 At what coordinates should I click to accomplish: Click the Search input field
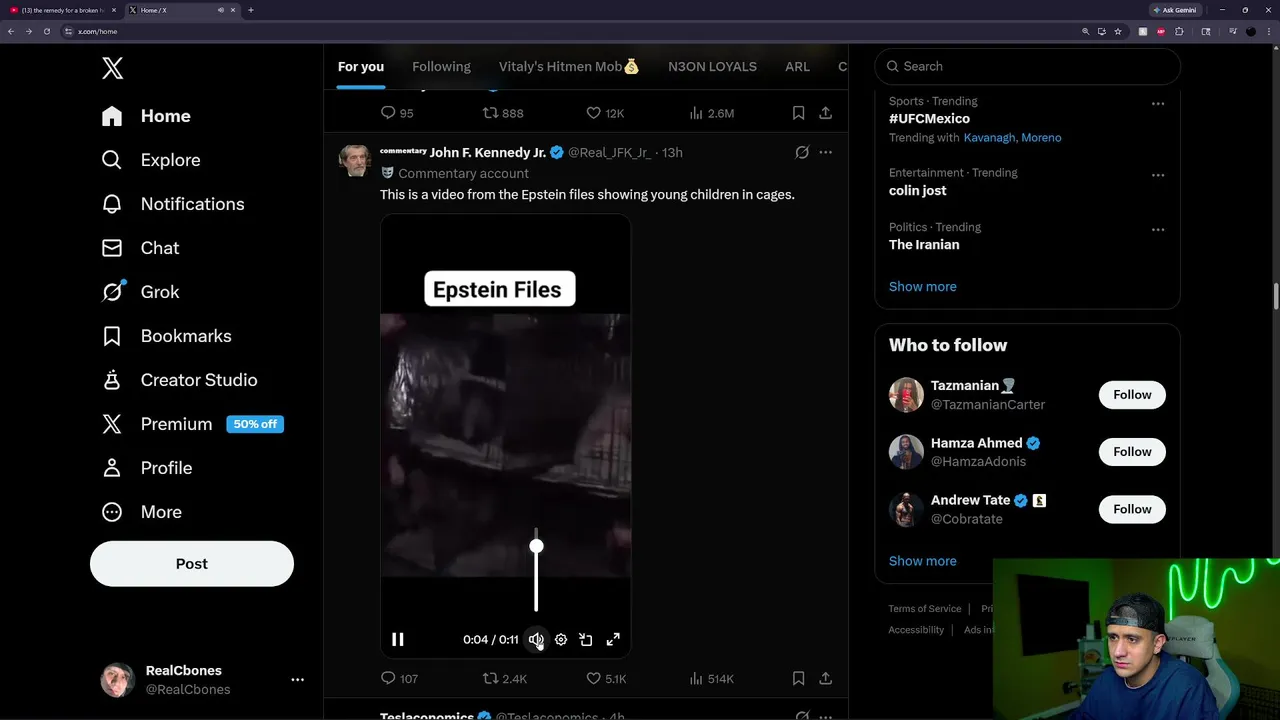[1028, 66]
